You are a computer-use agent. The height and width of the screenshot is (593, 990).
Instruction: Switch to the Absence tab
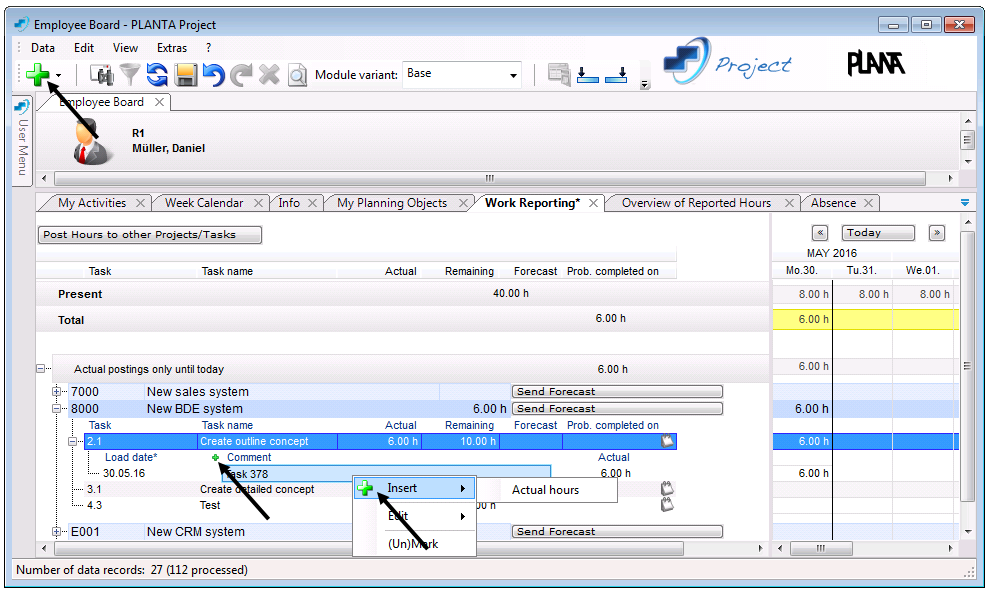[x=833, y=203]
